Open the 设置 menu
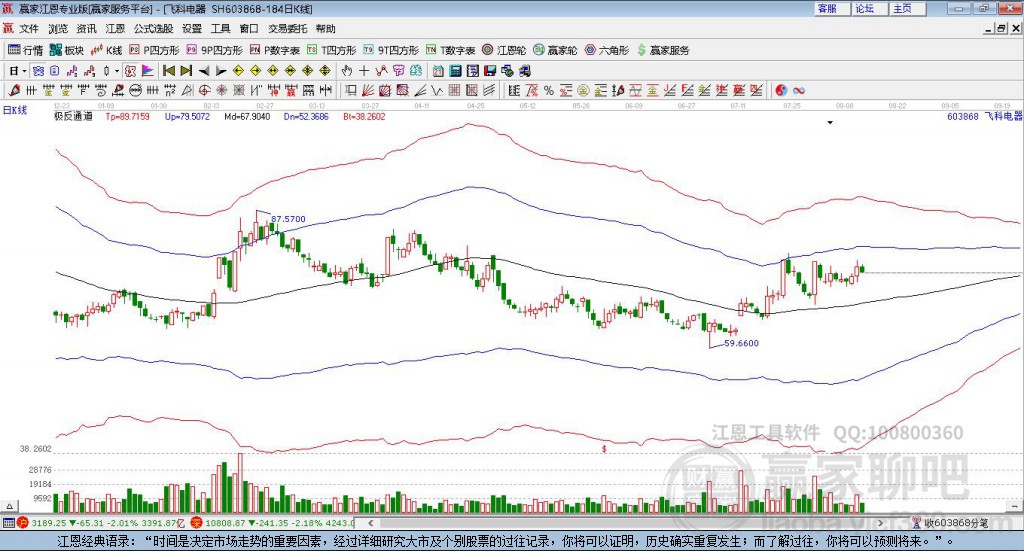Image resolution: width=1024 pixels, height=551 pixels. coord(192,29)
